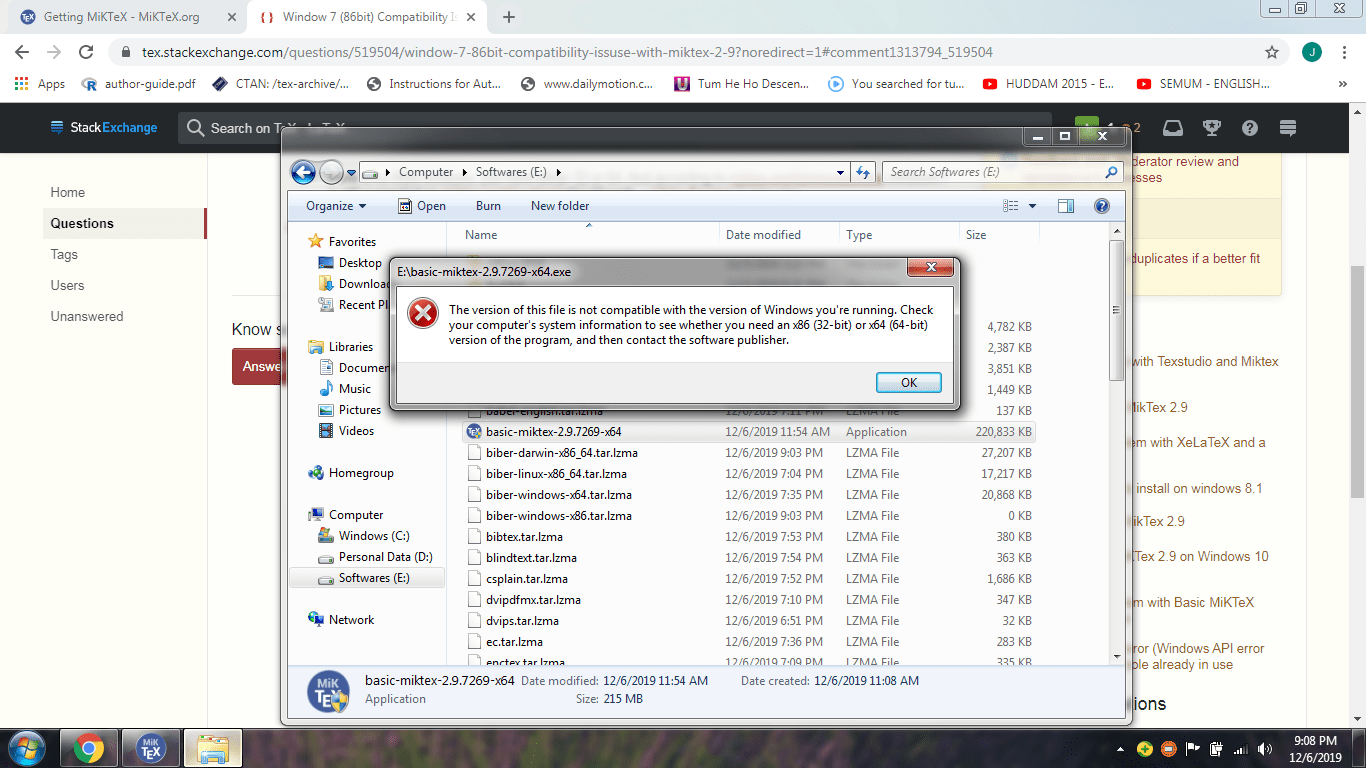
Task: Open the Videos library
Action: click(356, 431)
